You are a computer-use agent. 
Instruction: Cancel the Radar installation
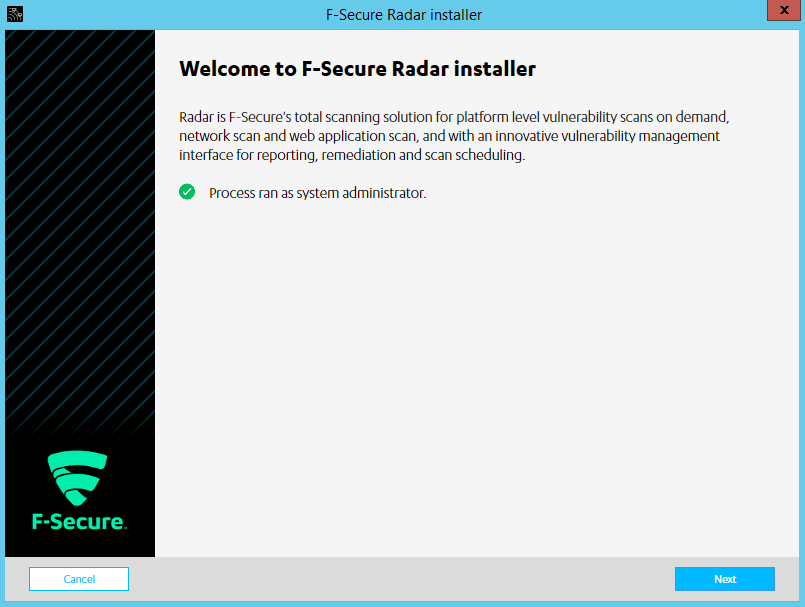(79, 579)
